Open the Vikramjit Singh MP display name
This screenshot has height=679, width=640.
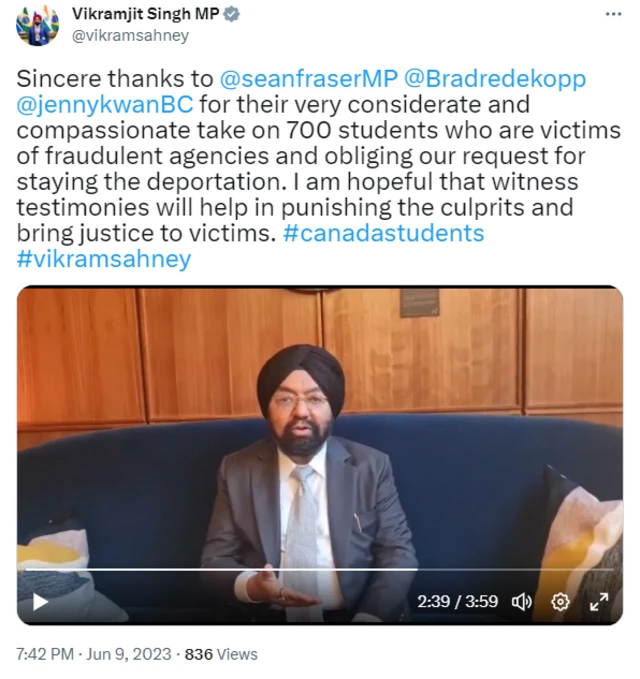tap(146, 14)
